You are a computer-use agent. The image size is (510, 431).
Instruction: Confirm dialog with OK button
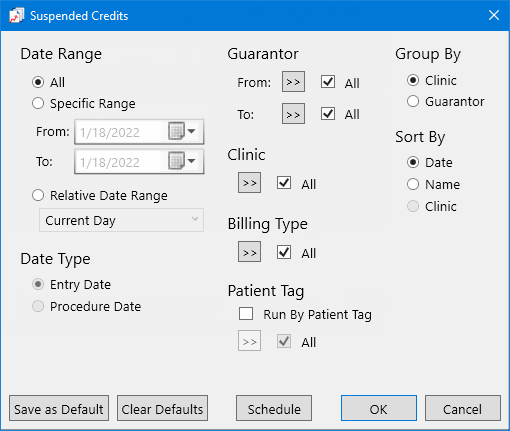[379, 408]
